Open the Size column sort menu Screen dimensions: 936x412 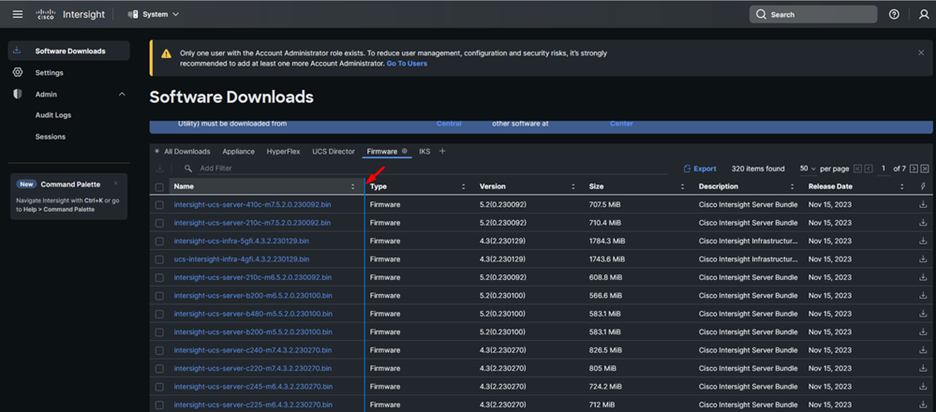[682, 187]
